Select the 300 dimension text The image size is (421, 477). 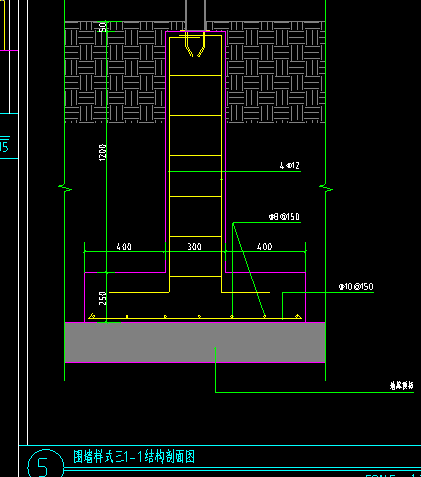(x=194, y=247)
